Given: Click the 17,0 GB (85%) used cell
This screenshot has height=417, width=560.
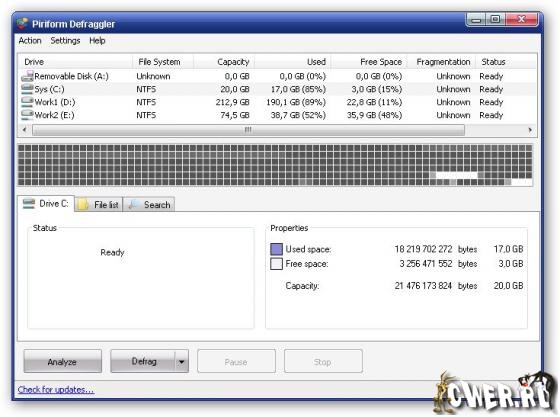Looking at the screenshot, I should (298, 89).
